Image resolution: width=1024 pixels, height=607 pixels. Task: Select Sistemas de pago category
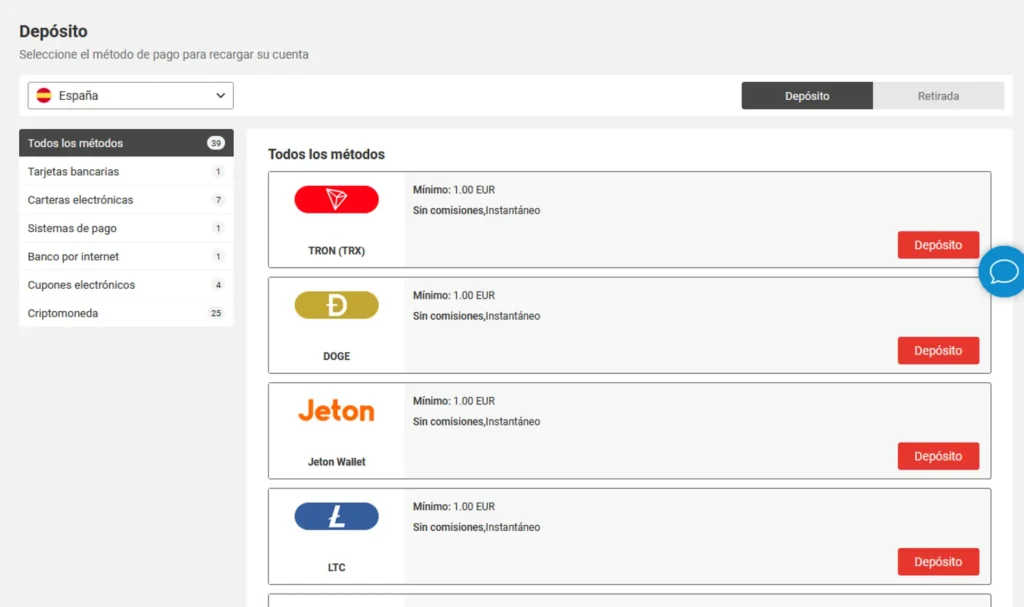click(x=126, y=228)
